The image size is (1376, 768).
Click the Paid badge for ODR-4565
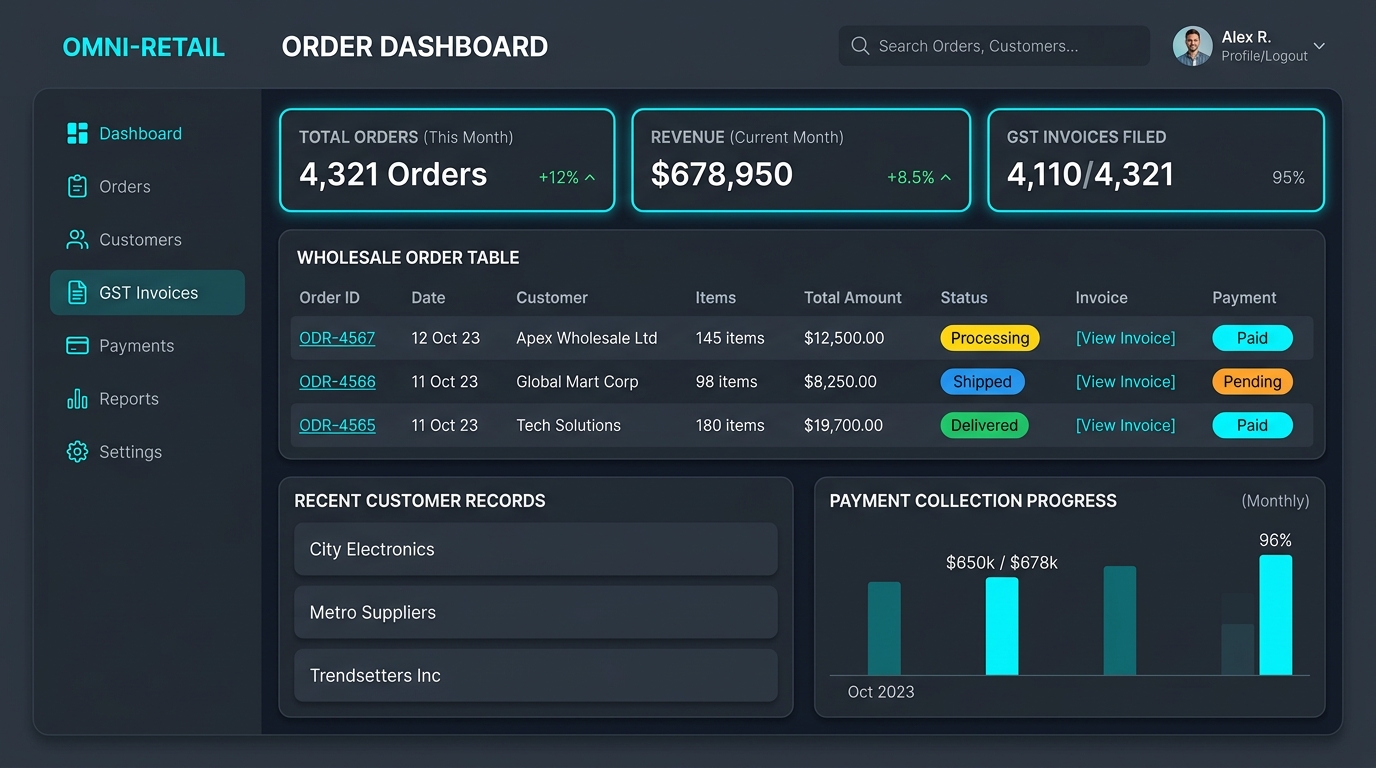tap(1252, 425)
